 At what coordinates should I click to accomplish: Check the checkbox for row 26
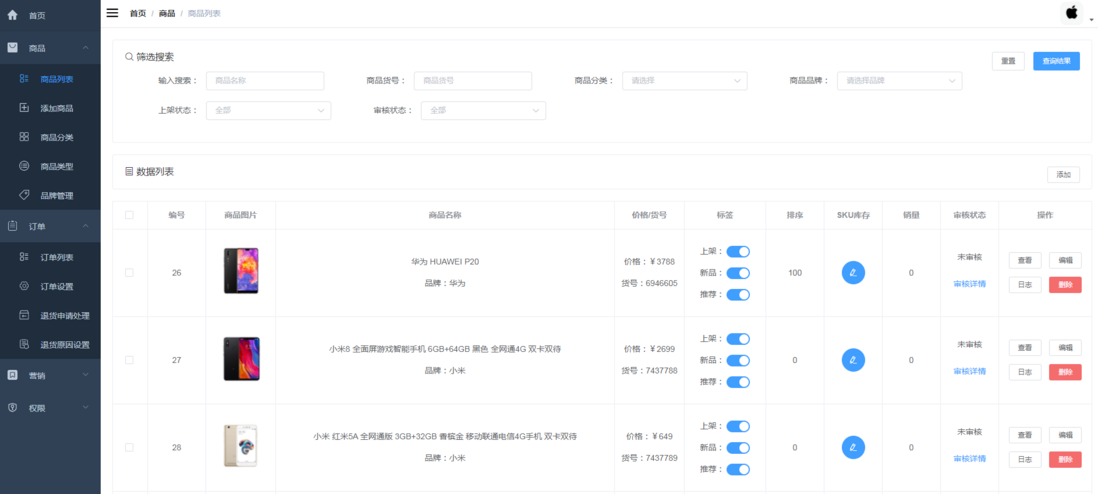tap(129, 273)
